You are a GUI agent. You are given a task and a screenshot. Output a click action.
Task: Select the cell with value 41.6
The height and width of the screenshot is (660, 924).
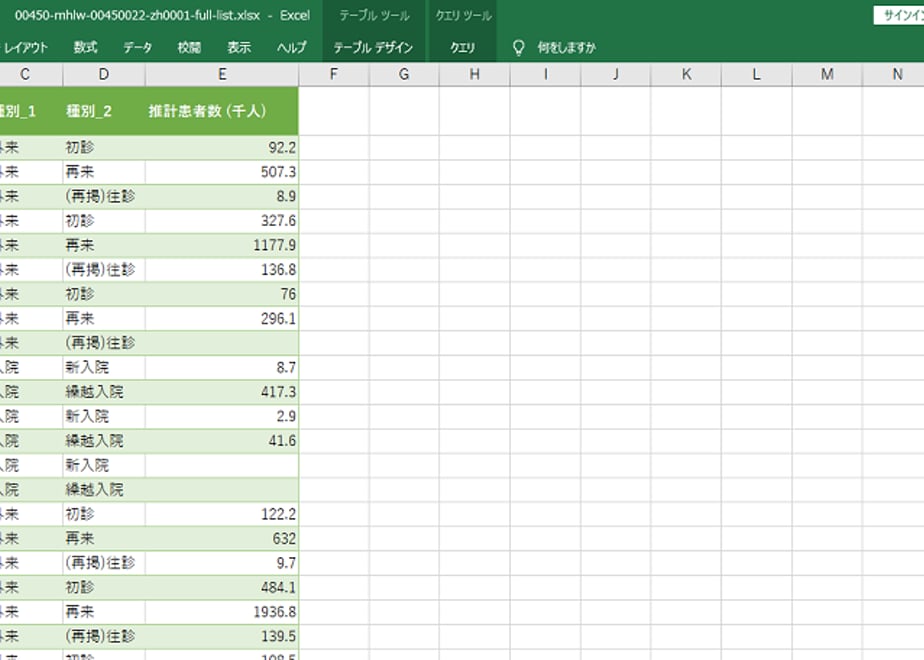tap(222, 441)
